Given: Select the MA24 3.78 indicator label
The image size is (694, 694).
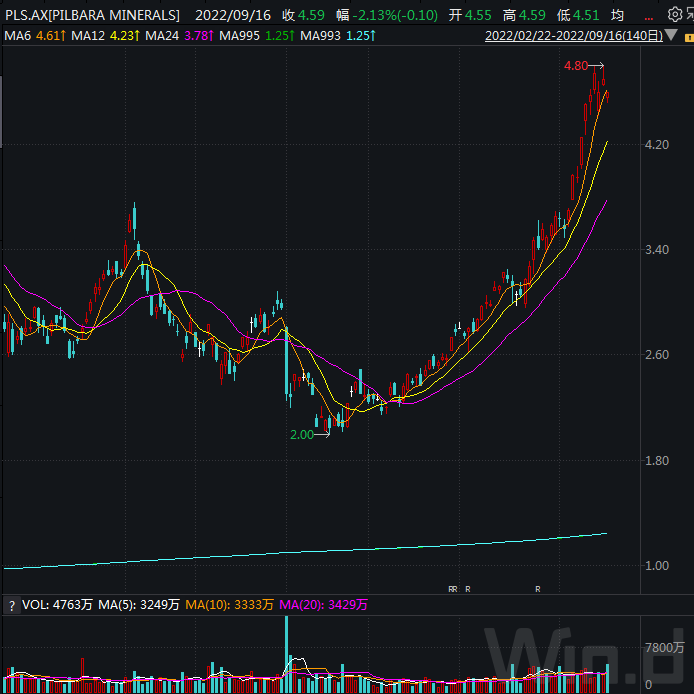Looking at the screenshot, I should tap(179, 35).
